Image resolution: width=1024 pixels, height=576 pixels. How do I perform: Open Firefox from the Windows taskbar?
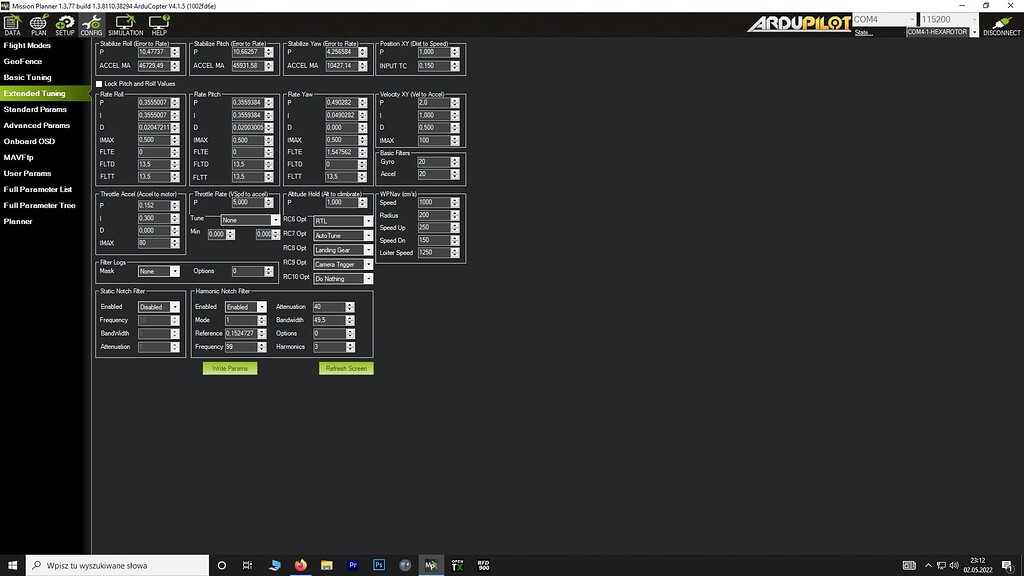tap(301, 564)
